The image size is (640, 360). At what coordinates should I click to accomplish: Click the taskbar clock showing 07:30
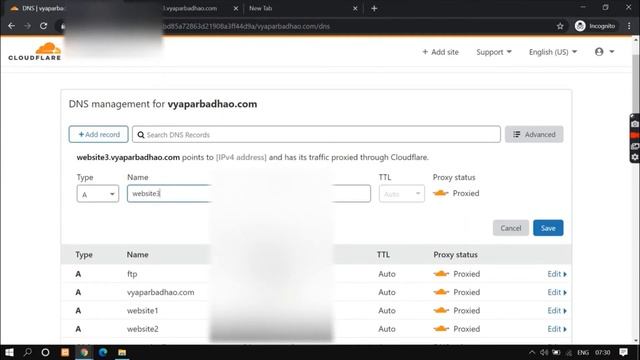pos(602,352)
